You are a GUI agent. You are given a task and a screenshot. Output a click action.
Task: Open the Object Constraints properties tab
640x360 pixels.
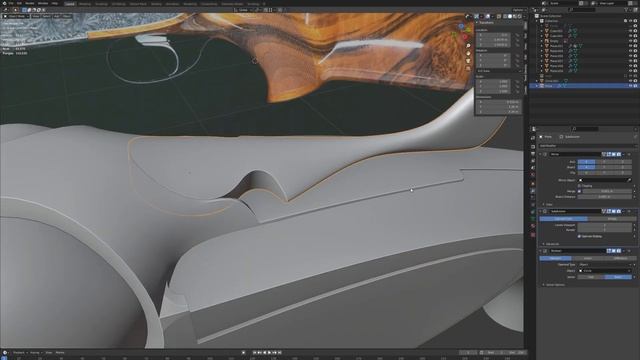533,212
